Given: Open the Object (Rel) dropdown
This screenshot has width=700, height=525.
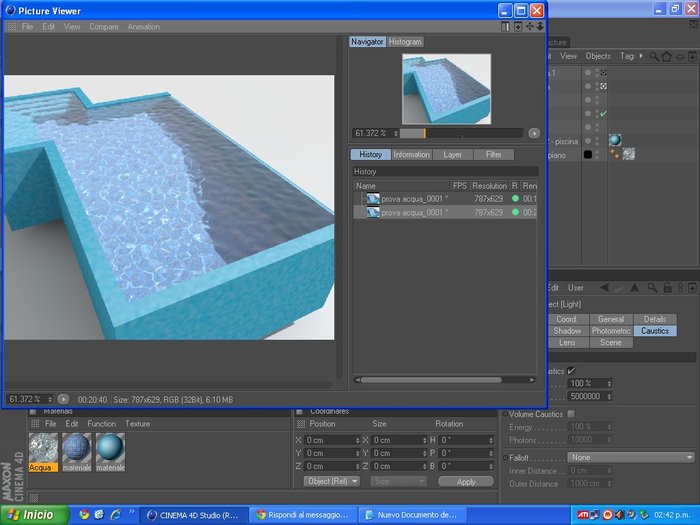Looking at the screenshot, I should pos(331,481).
